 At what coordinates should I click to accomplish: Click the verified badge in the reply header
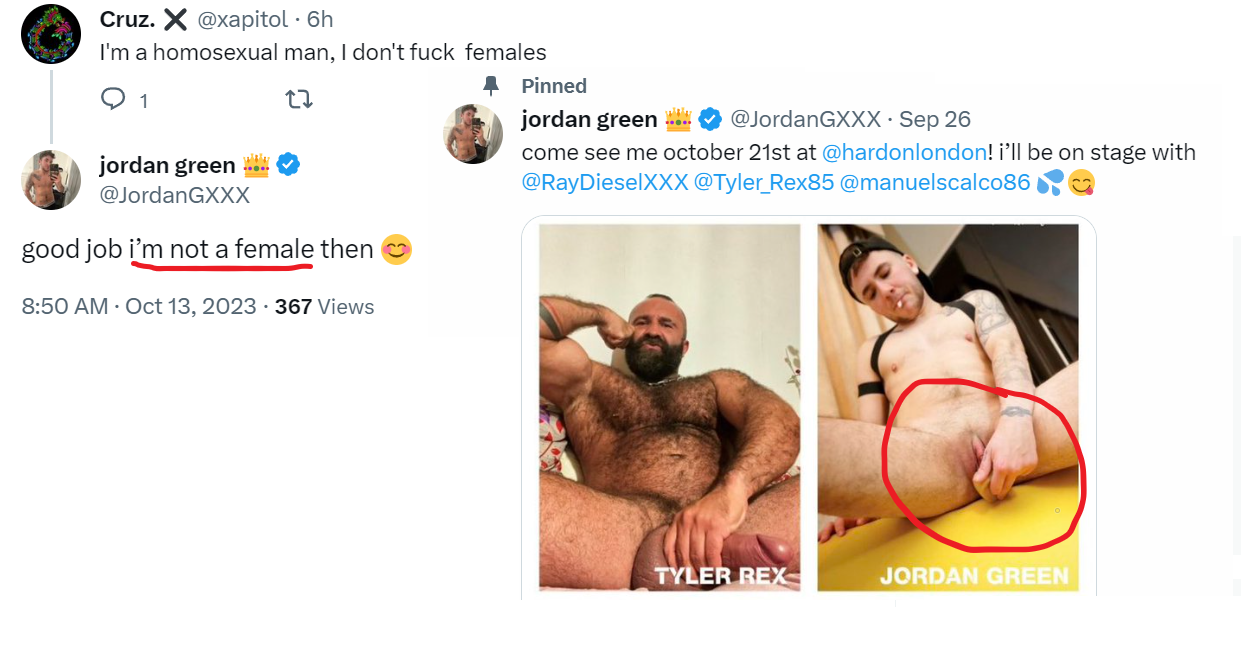(x=288, y=165)
